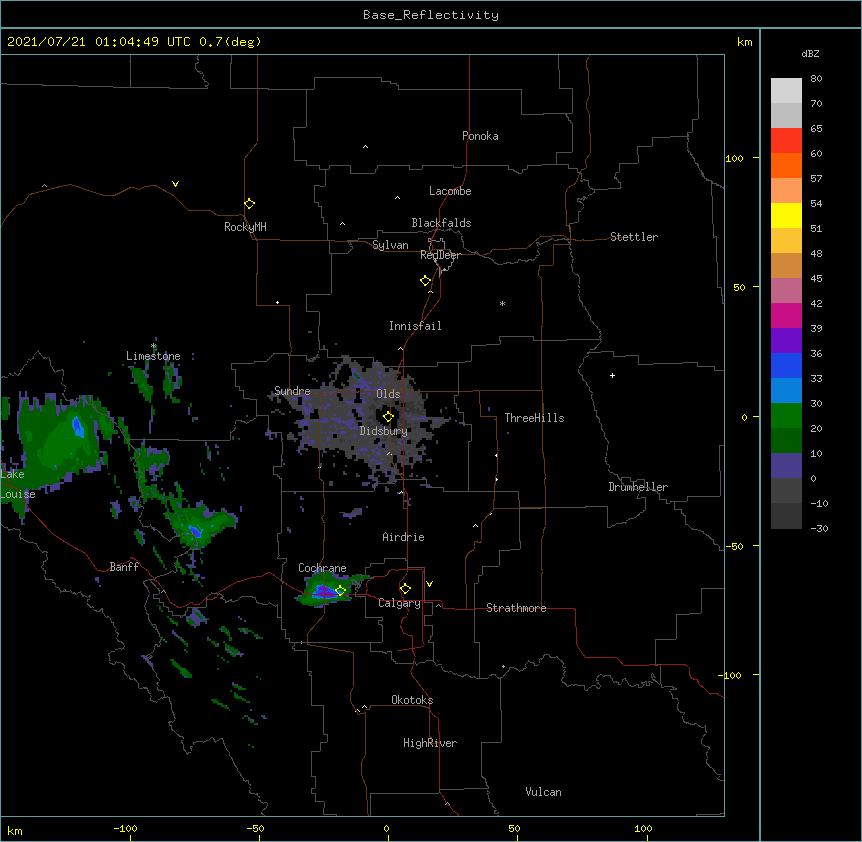
Task: Click the Strathmore city label
Action: click(x=516, y=608)
